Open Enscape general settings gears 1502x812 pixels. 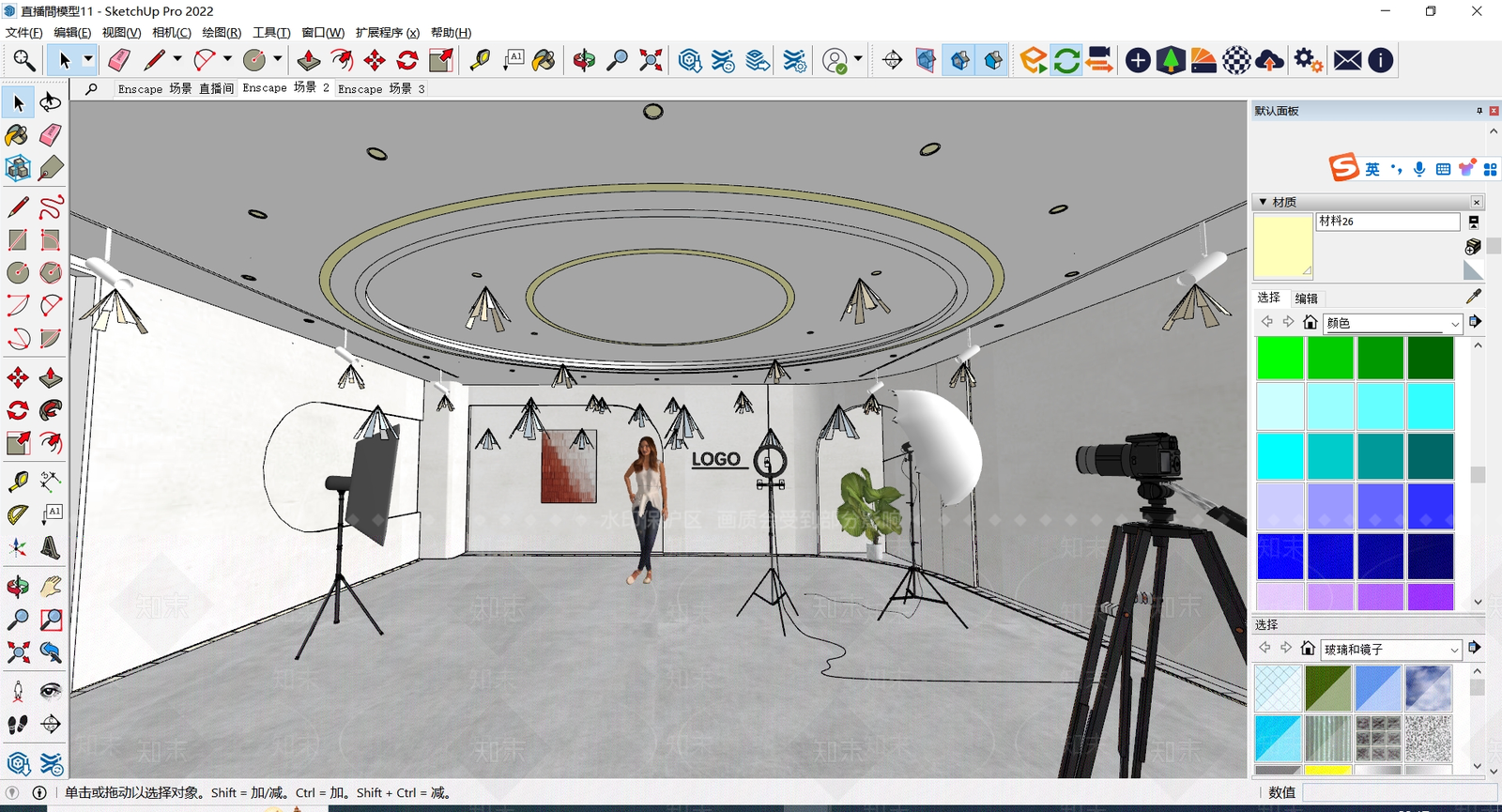1308,60
